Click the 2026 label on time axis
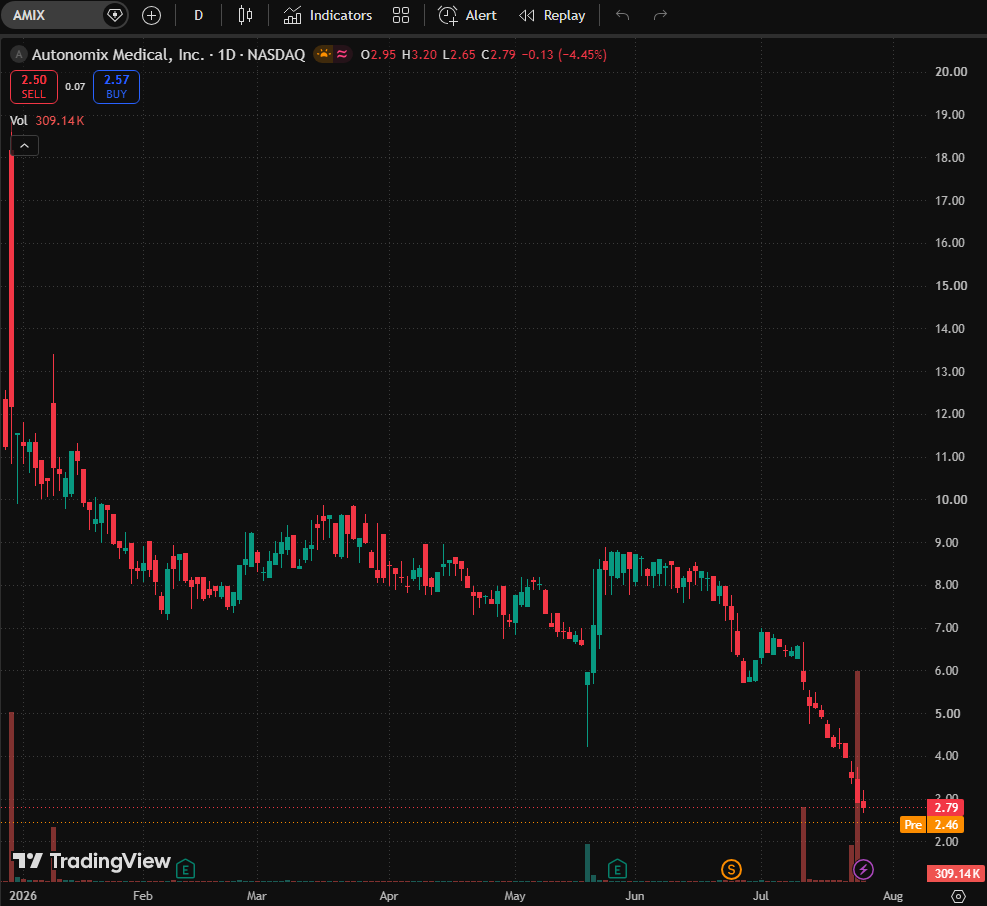The width and height of the screenshot is (987, 906). [23, 896]
